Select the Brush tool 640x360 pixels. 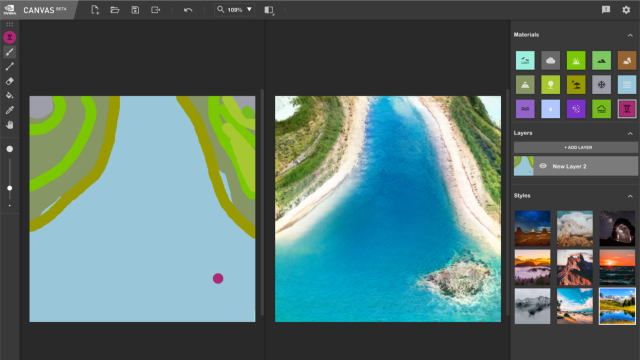(10, 52)
